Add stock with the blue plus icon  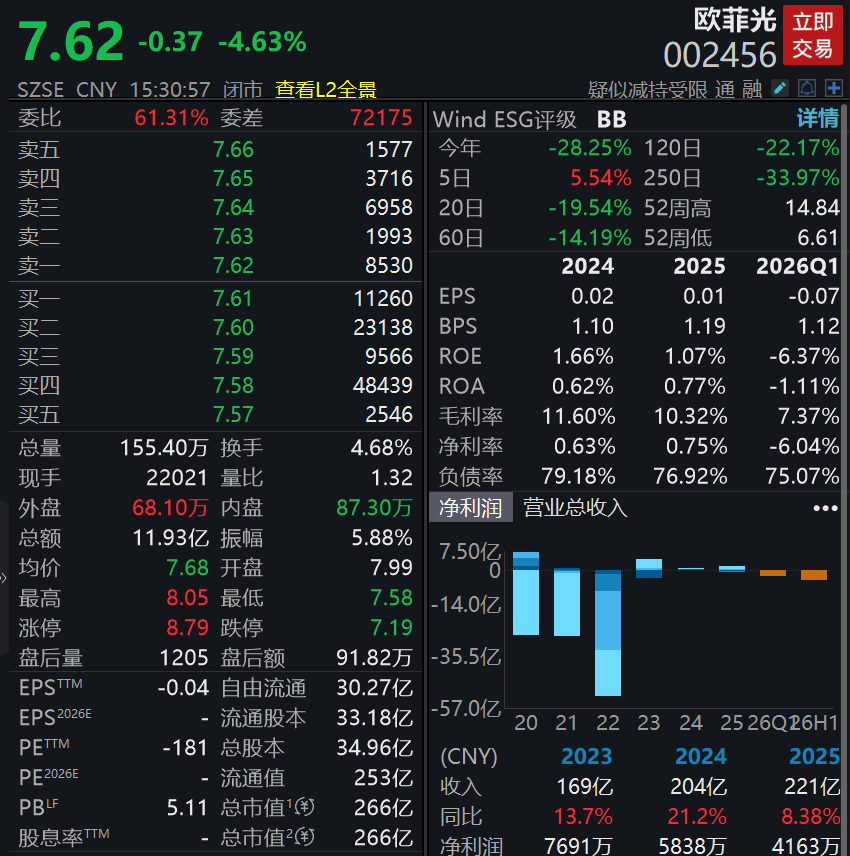(x=834, y=88)
